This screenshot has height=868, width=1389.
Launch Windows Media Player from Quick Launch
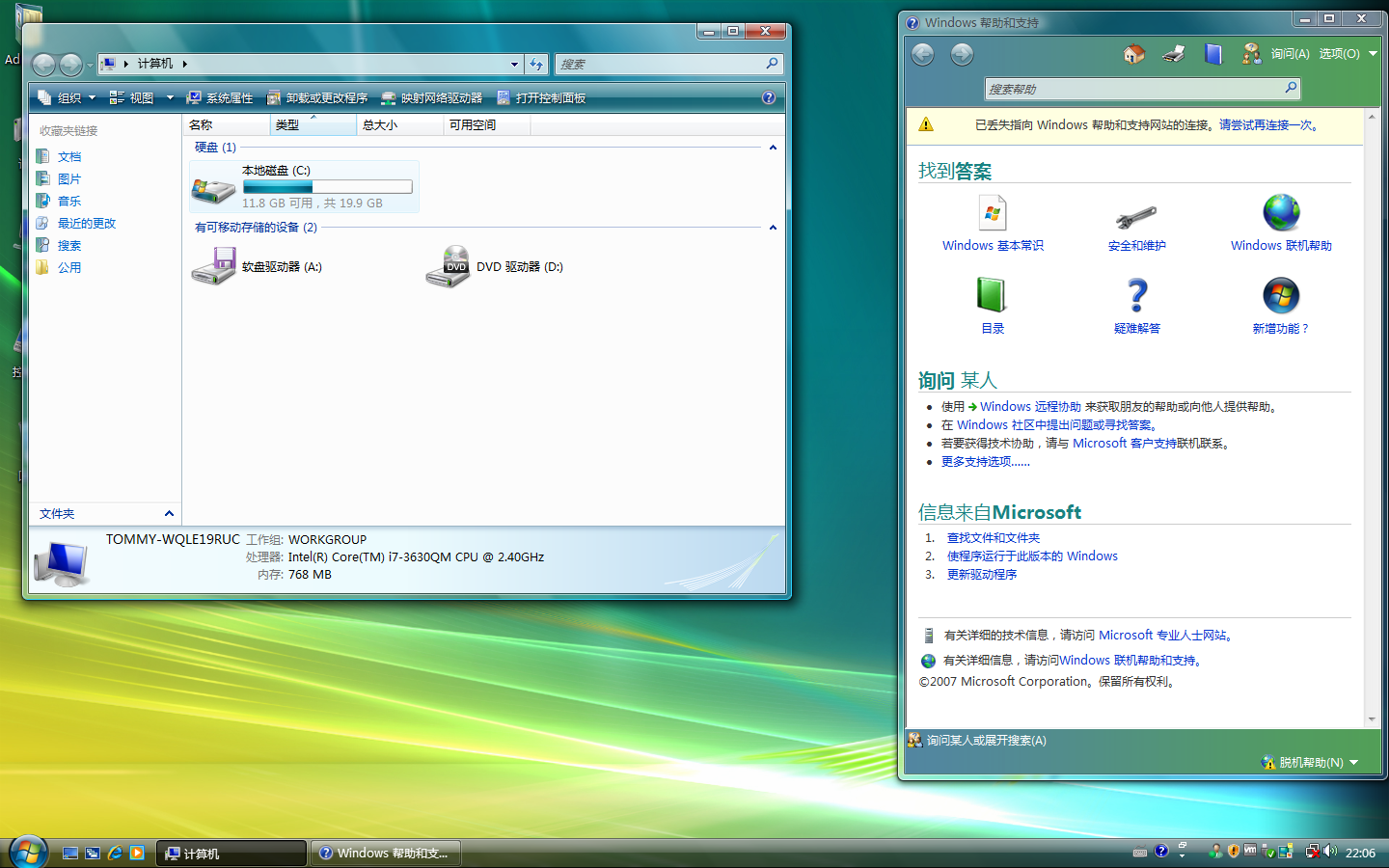click(x=137, y=853)
